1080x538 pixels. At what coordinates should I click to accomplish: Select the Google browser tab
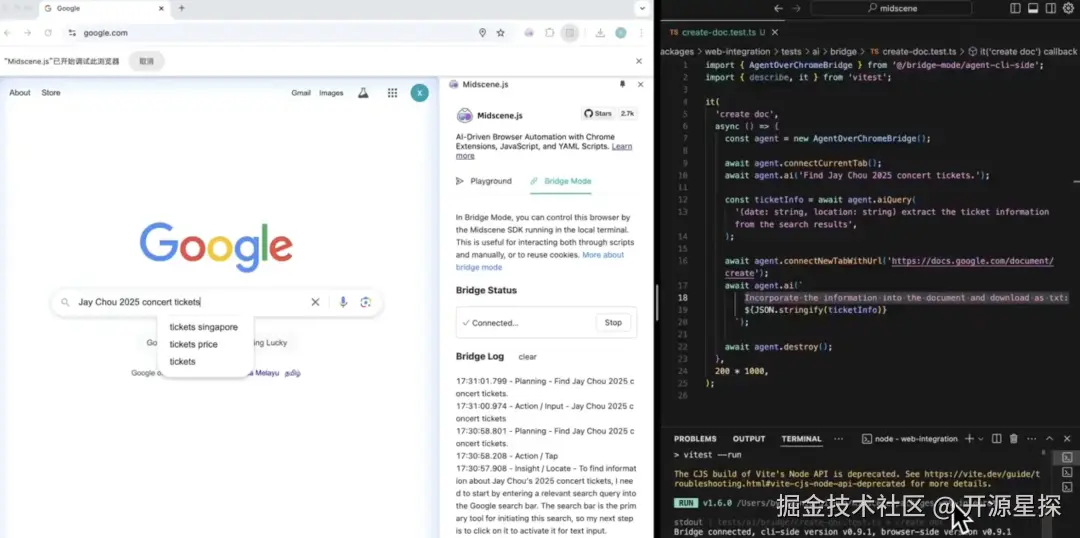coord(103,8)
